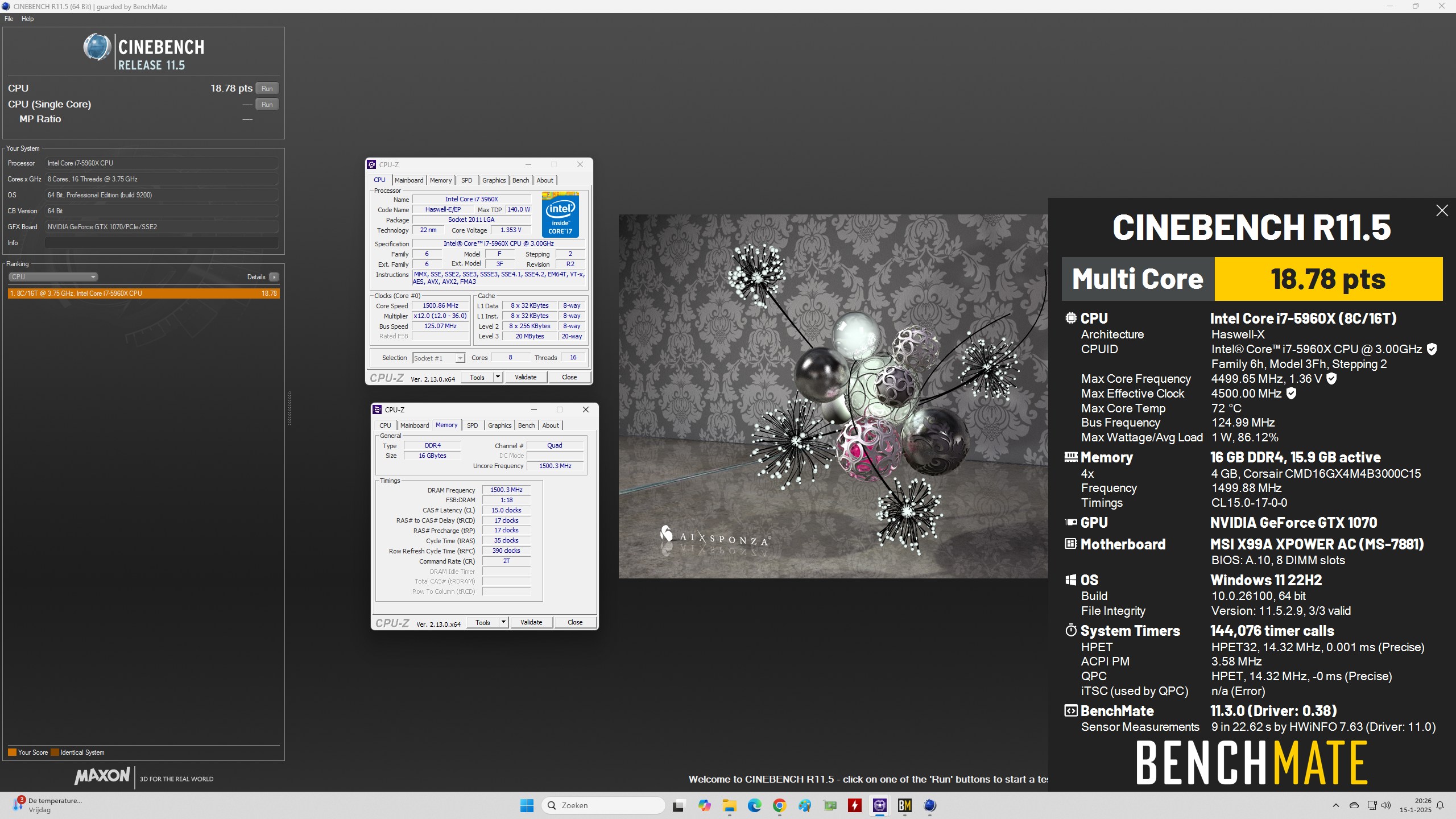Click the 1.353 V Core Voltage value
This screenshot has width=1456, height=819.
510,230
